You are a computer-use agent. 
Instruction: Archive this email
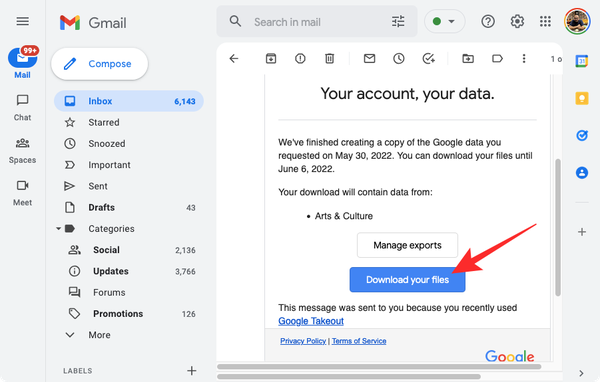(271, 59)
